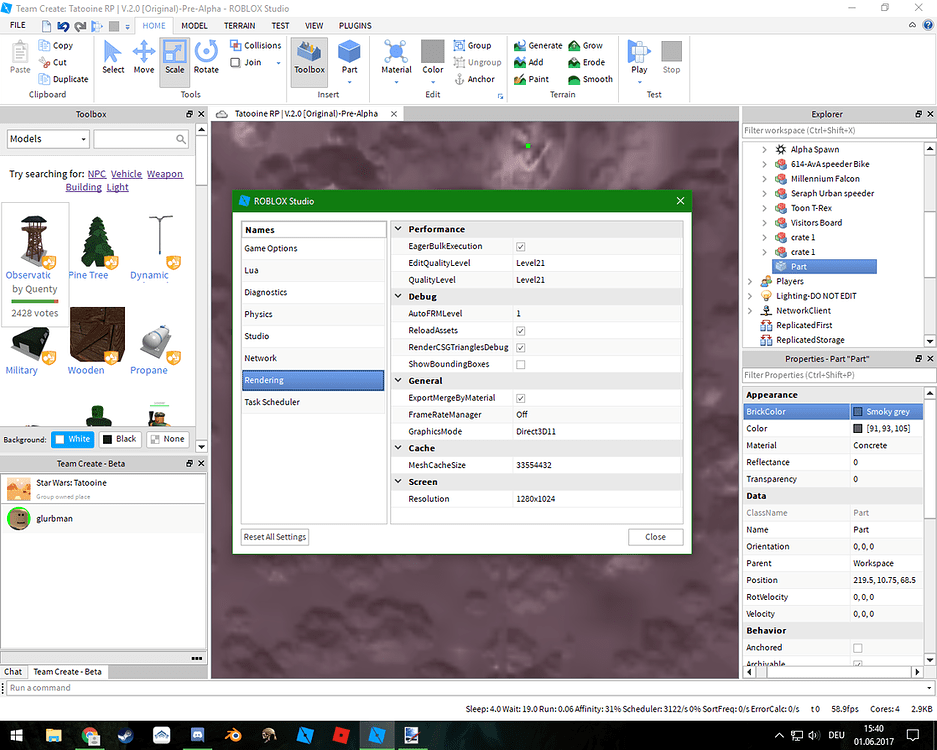Open Steam from the taskbar

click(x=125, y=735)
